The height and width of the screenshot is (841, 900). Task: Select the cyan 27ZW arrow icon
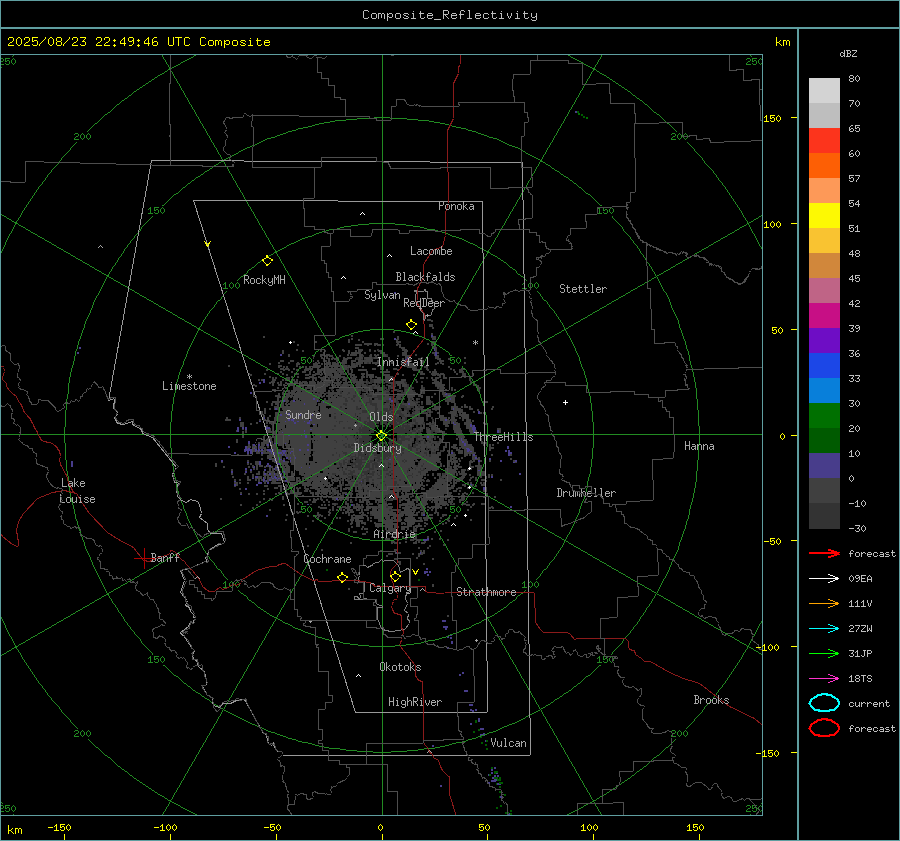click(x=824, y=629)
